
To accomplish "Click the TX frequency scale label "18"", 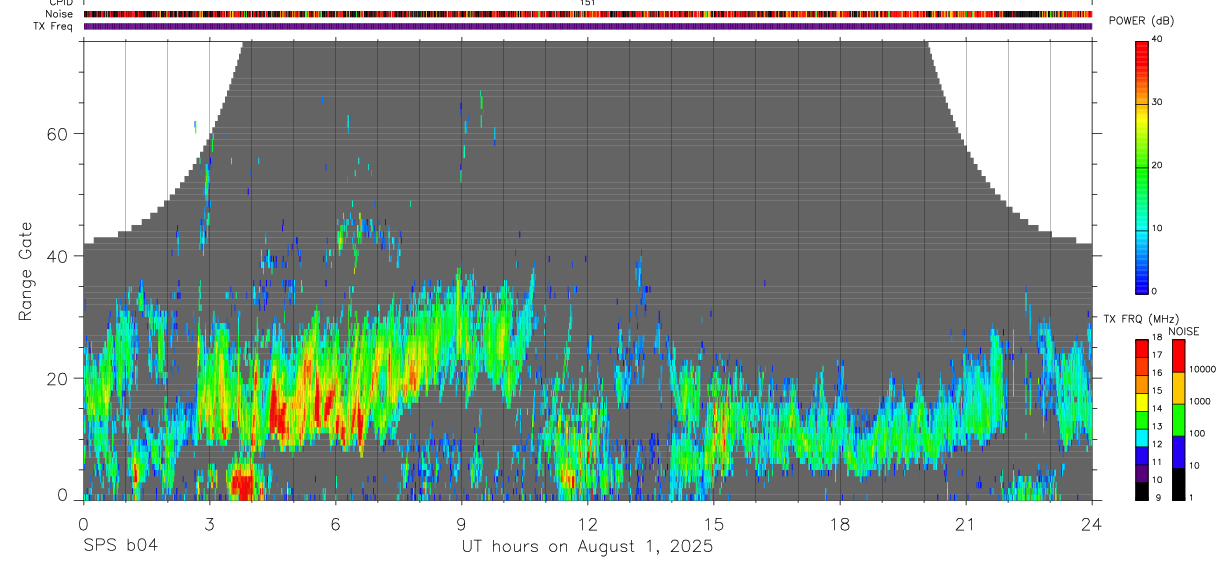I will [x=1158, y=339].
